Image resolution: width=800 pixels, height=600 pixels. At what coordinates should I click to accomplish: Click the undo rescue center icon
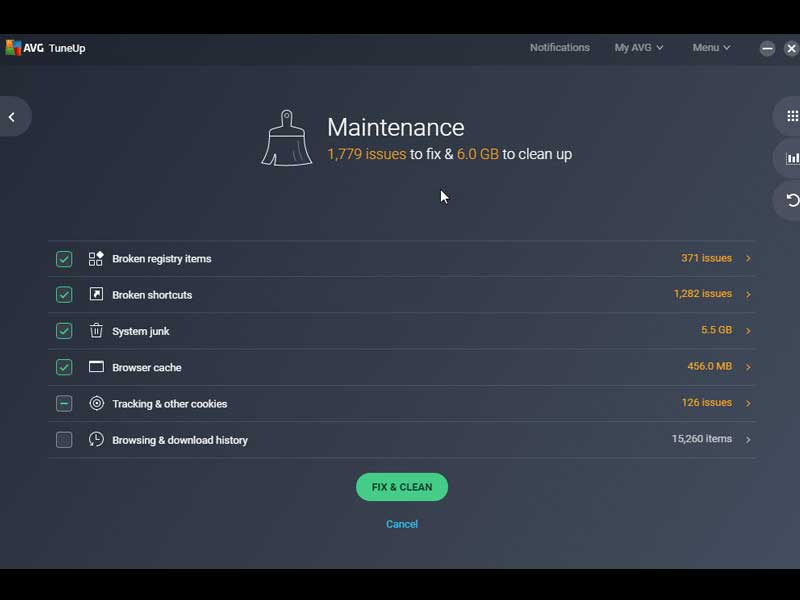[x=792, y=200]
